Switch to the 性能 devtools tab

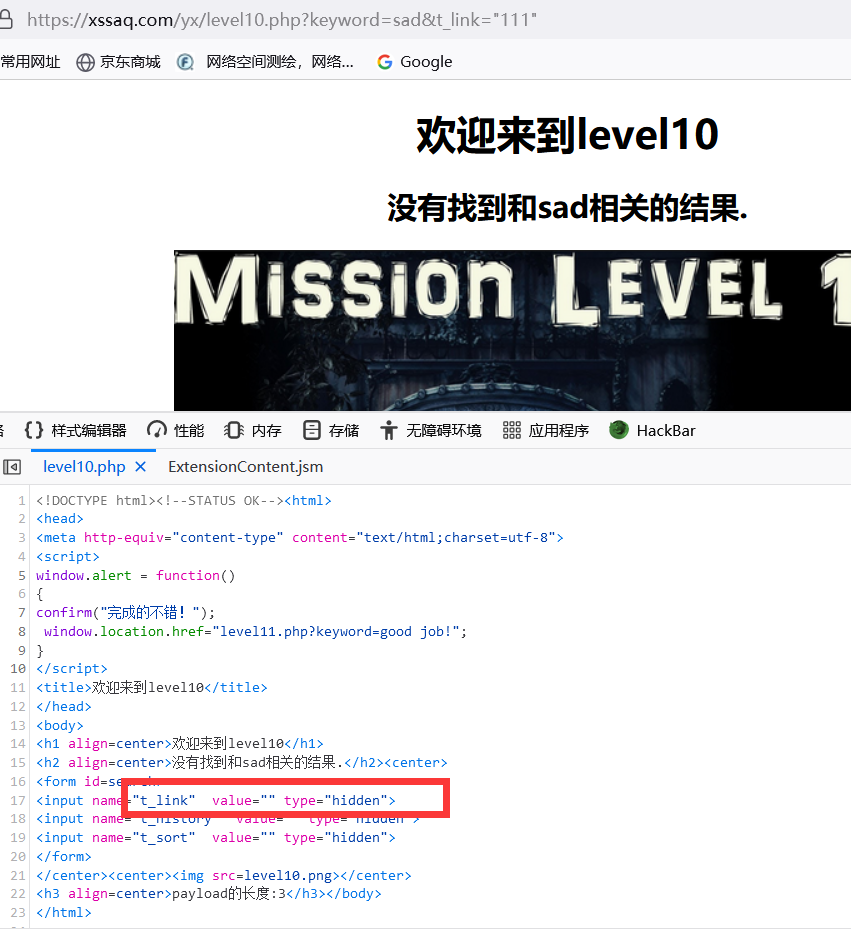point(176,431)
